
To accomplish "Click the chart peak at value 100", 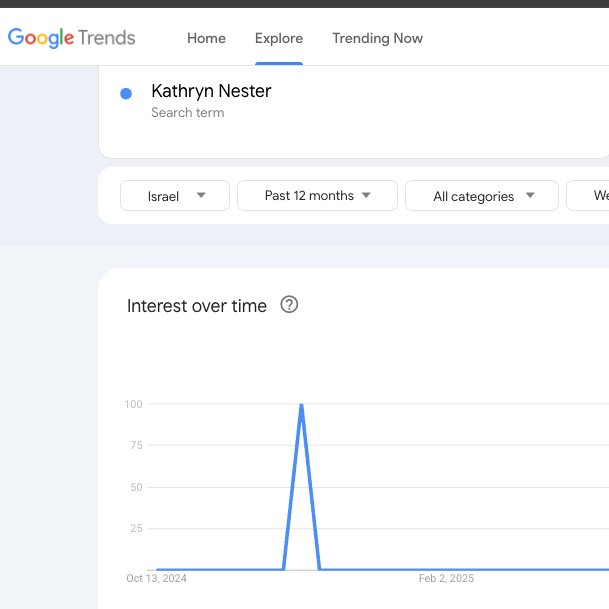I will tap(301, 405).
